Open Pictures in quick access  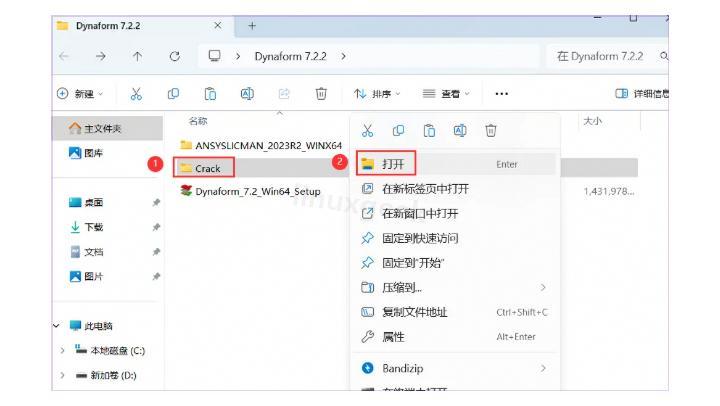86,276
